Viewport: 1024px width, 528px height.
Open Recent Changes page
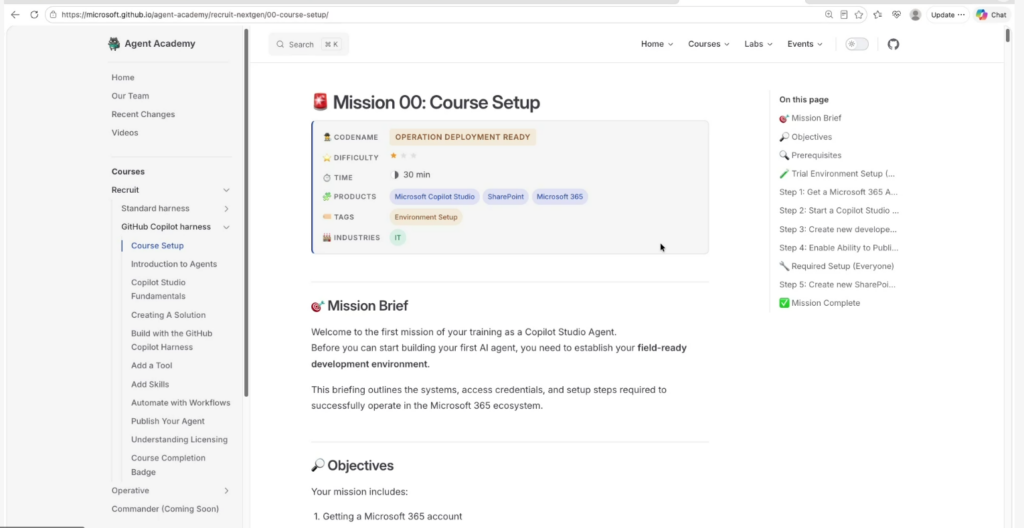point(143,114)
